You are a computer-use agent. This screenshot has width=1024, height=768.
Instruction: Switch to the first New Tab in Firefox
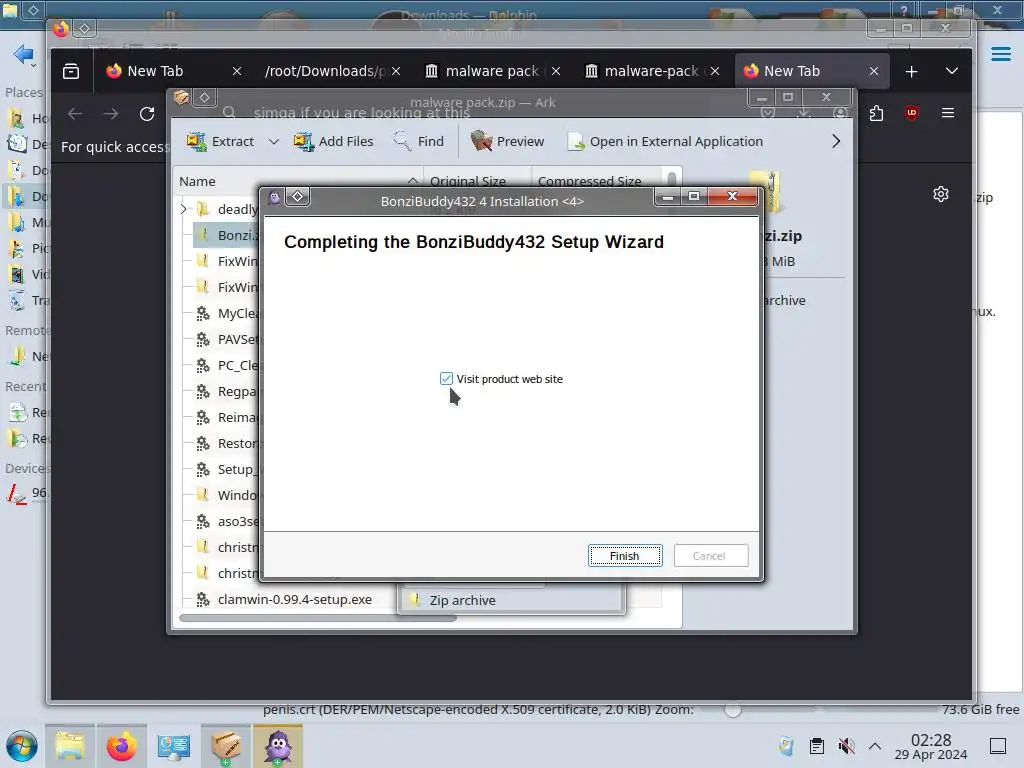pos(155,71)
